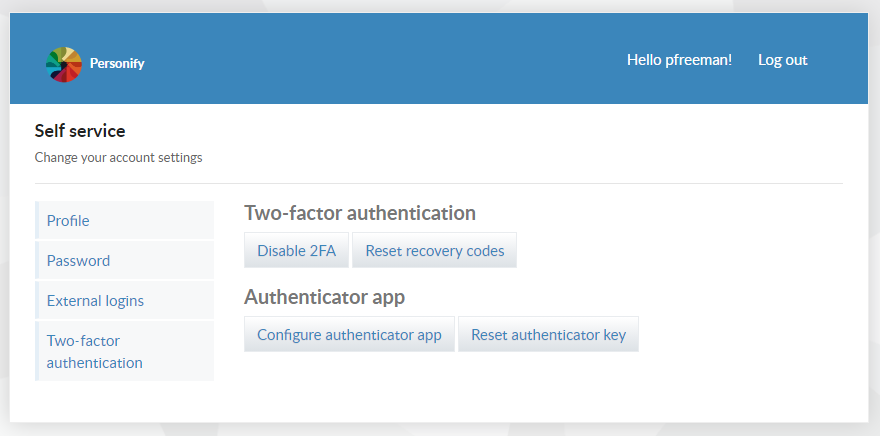Reset authenticator key
The image size is (880, 436).
coord(548,334)
